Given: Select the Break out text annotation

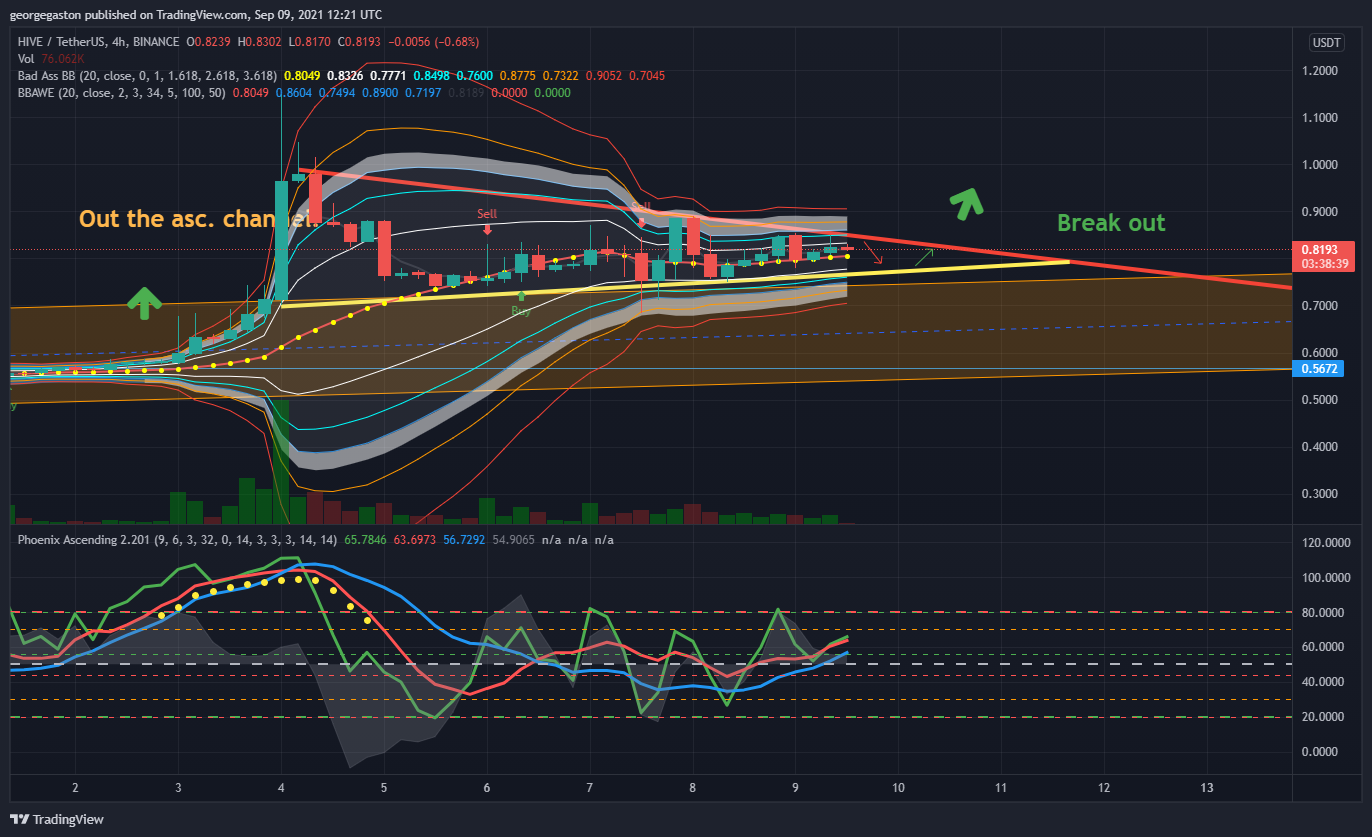Looking at the screenshot, I should coord(1111,223).
